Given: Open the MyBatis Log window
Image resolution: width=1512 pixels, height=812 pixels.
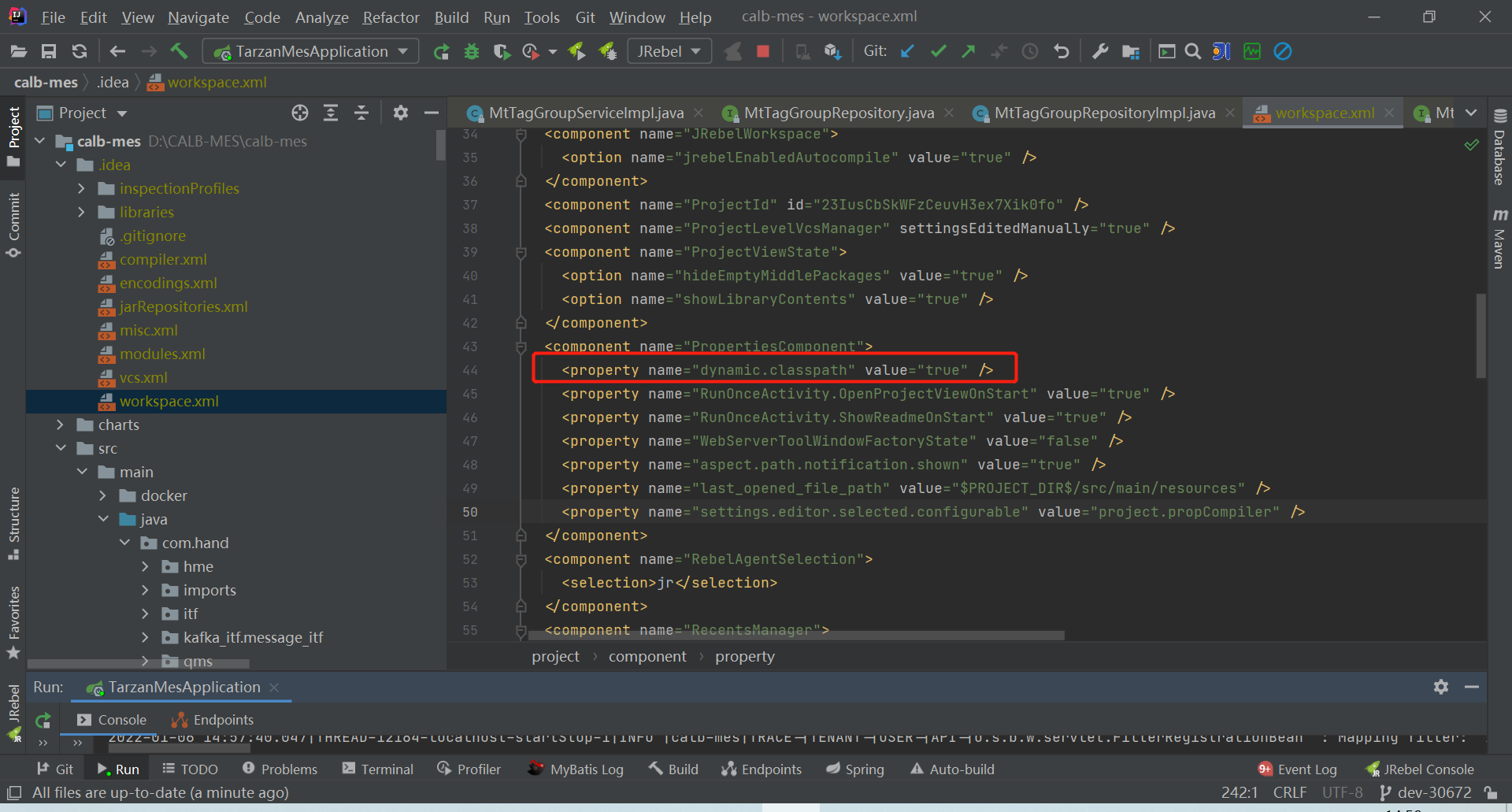Looking at the screenshot, I should (576, 769).
